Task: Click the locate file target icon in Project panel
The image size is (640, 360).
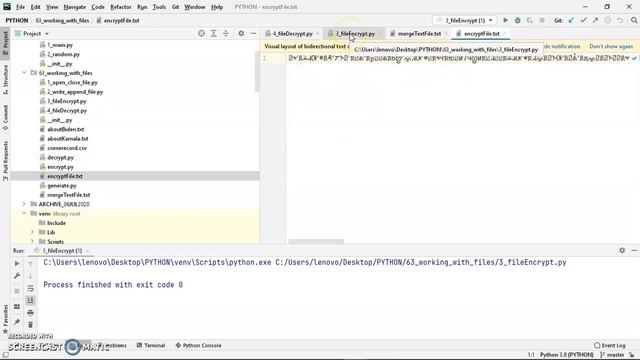Action: point(201,33)
